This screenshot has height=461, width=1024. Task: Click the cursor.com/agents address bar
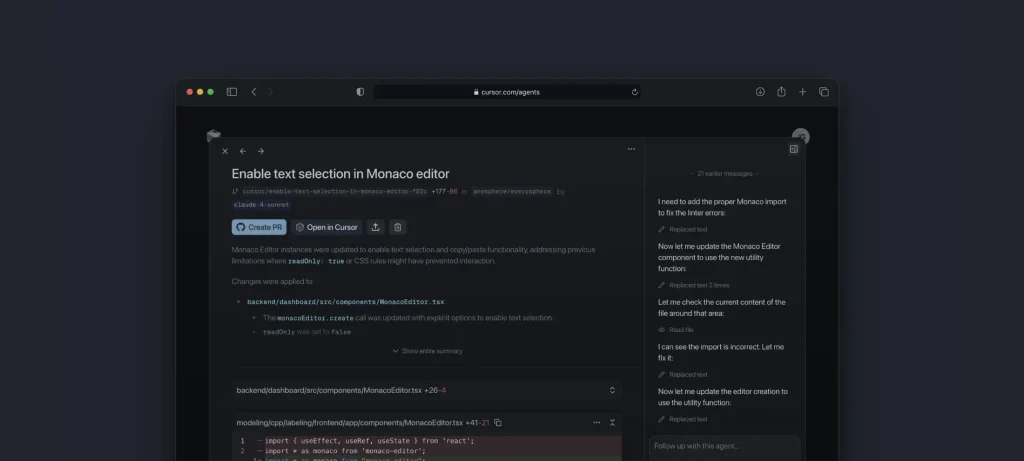pos(507,92)
